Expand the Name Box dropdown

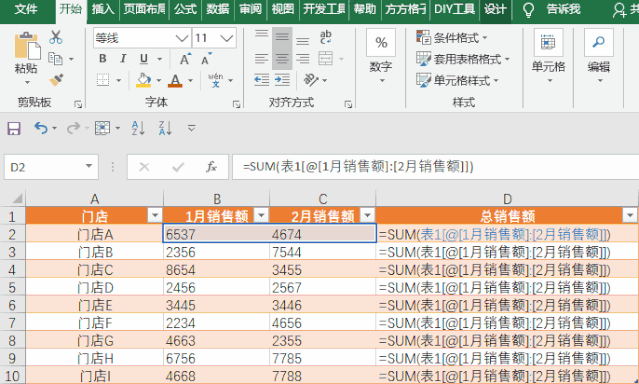coord(89,166)
